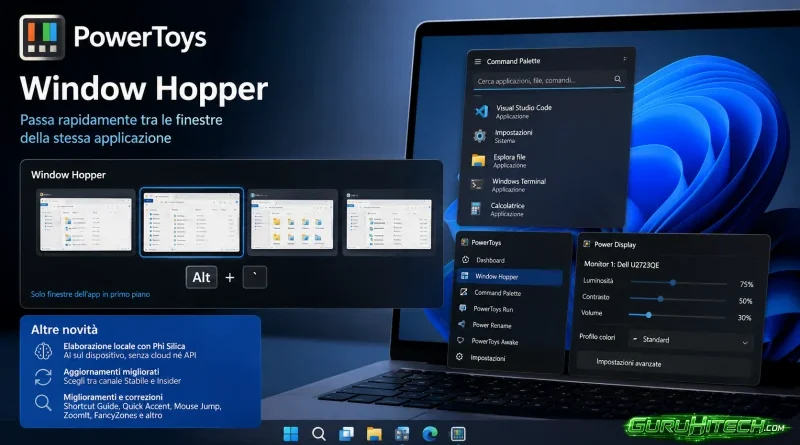Focus the Cerca applicazioni search field
This screenshot has width=800, height=445.
549,80
